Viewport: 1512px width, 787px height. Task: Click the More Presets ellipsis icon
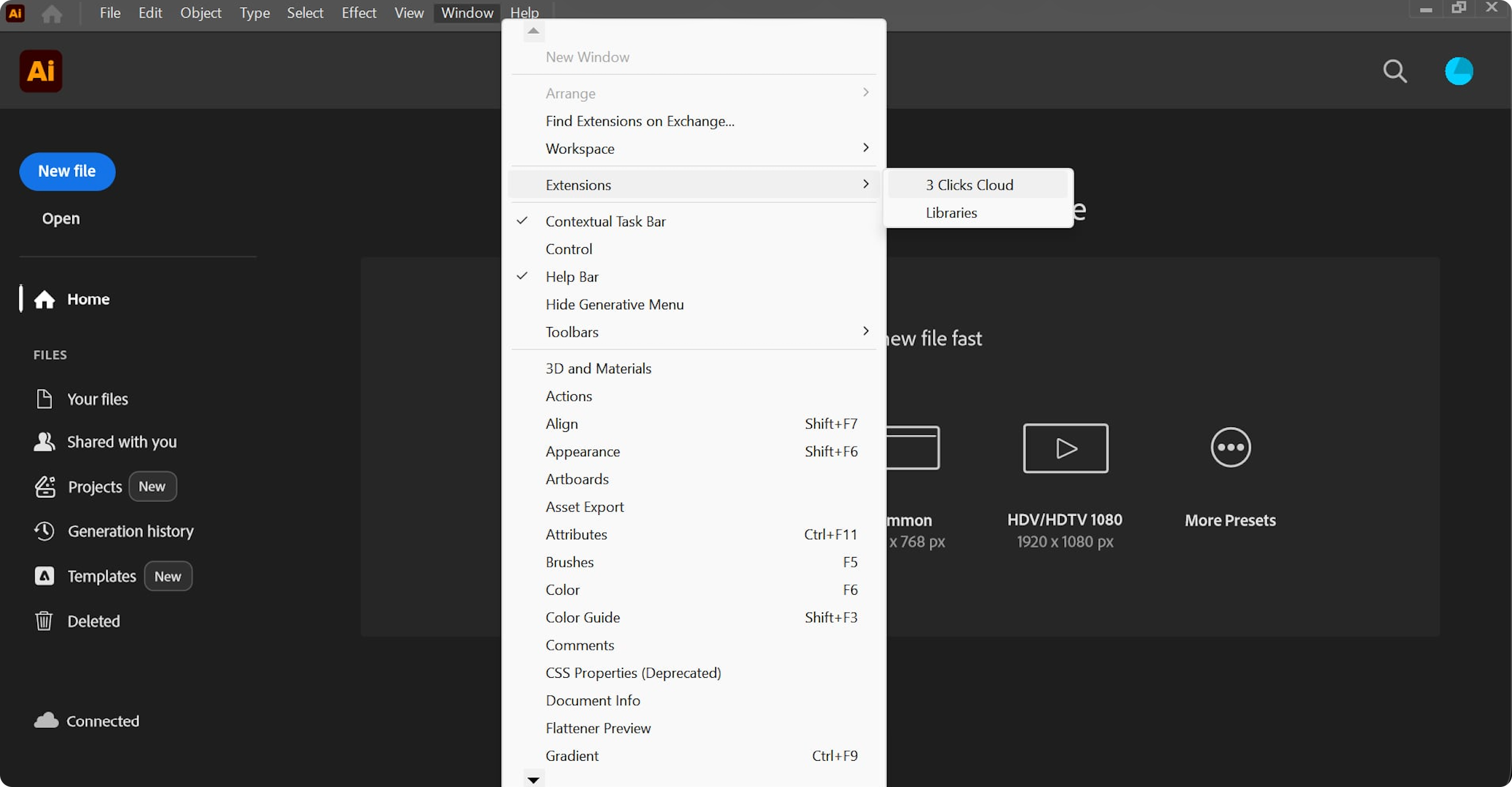point(1230,447)
